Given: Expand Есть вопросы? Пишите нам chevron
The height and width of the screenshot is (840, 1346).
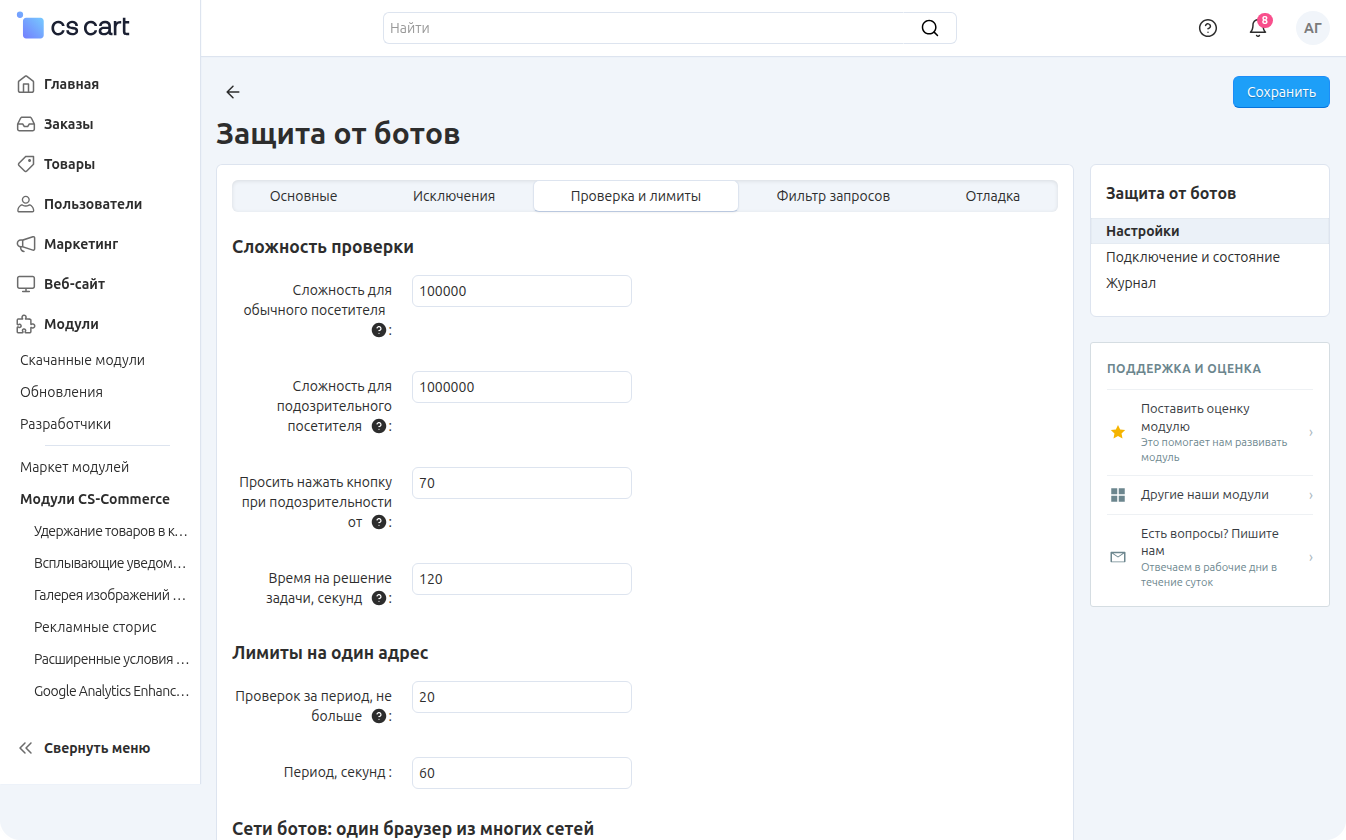Looking at the screenshot, I should [1310, 557].
